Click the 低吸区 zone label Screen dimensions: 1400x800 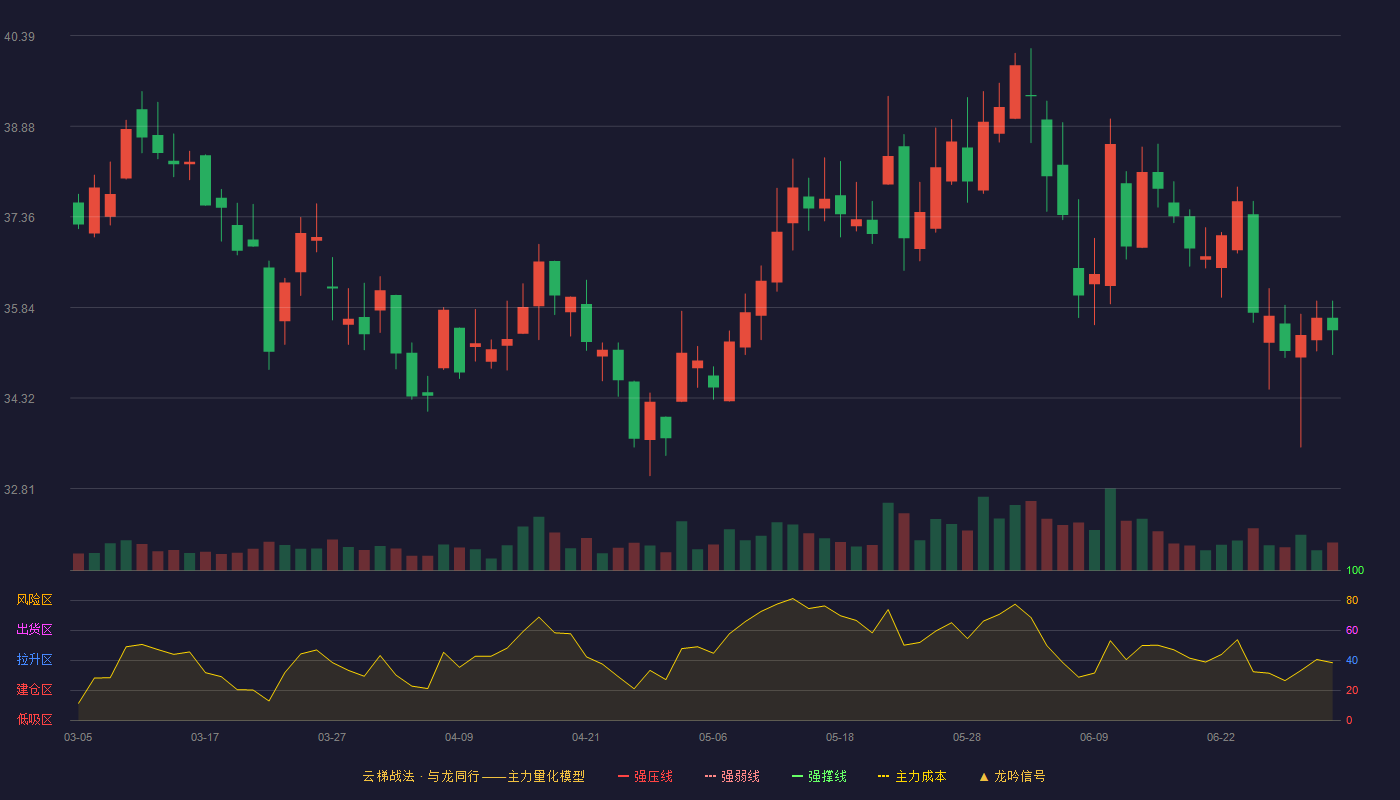coord(35,719)
